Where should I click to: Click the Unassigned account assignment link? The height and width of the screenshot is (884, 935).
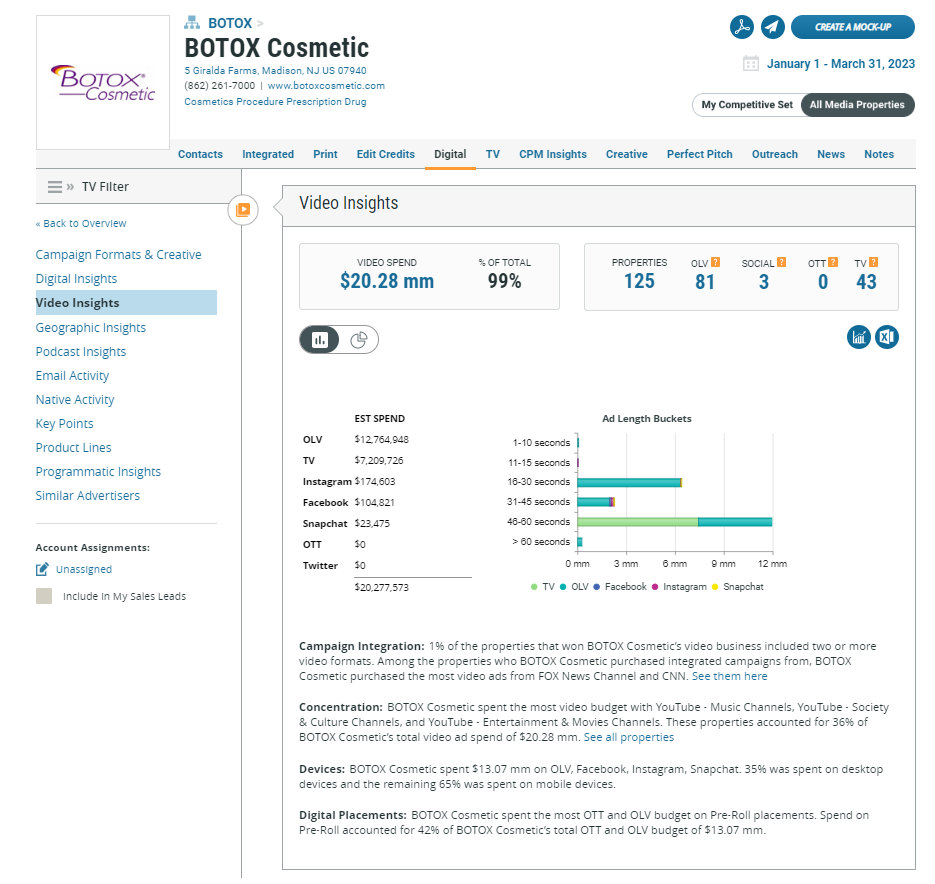click(84, 569)
